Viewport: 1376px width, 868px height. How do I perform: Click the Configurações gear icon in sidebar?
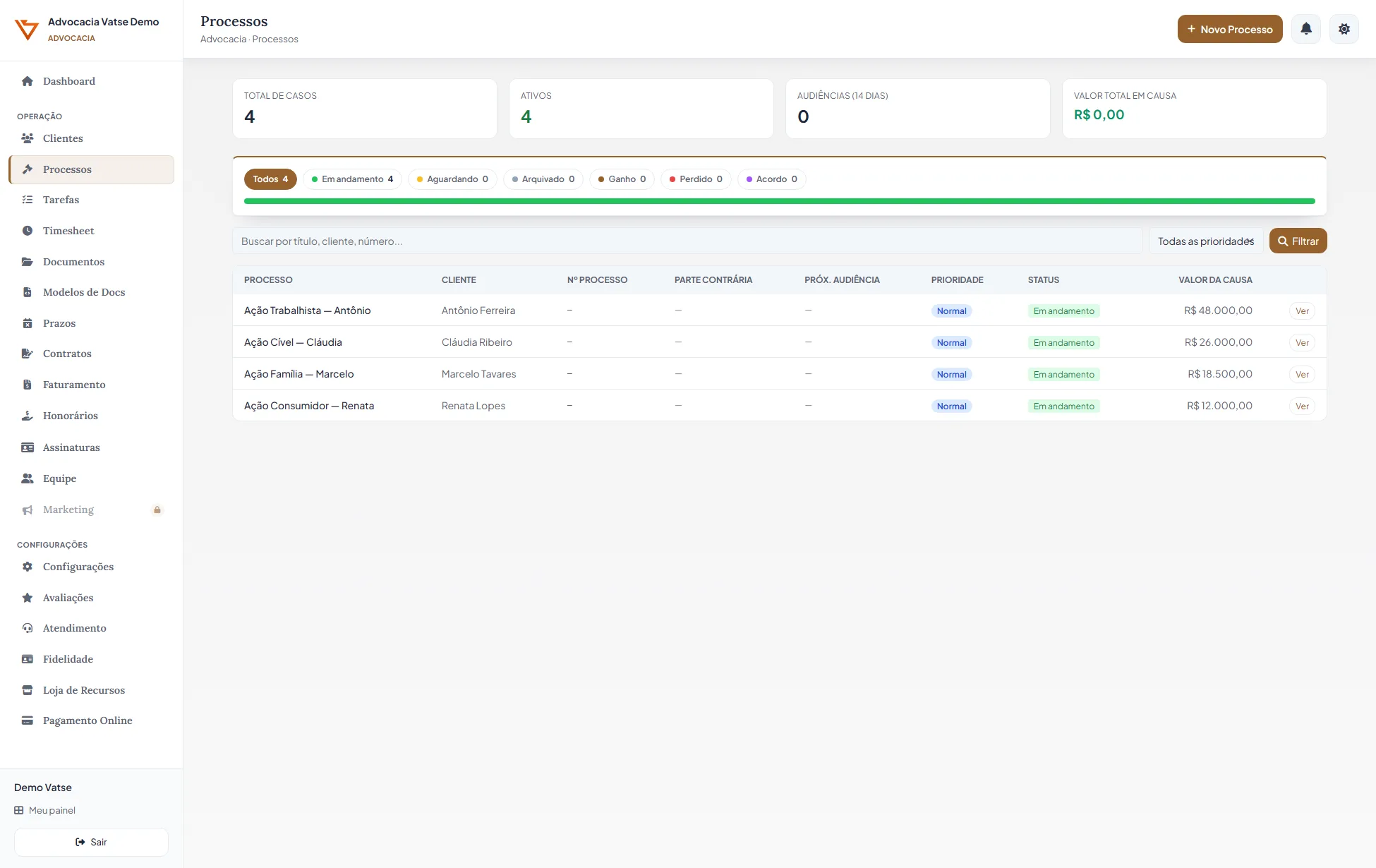[x=28, y=567]
